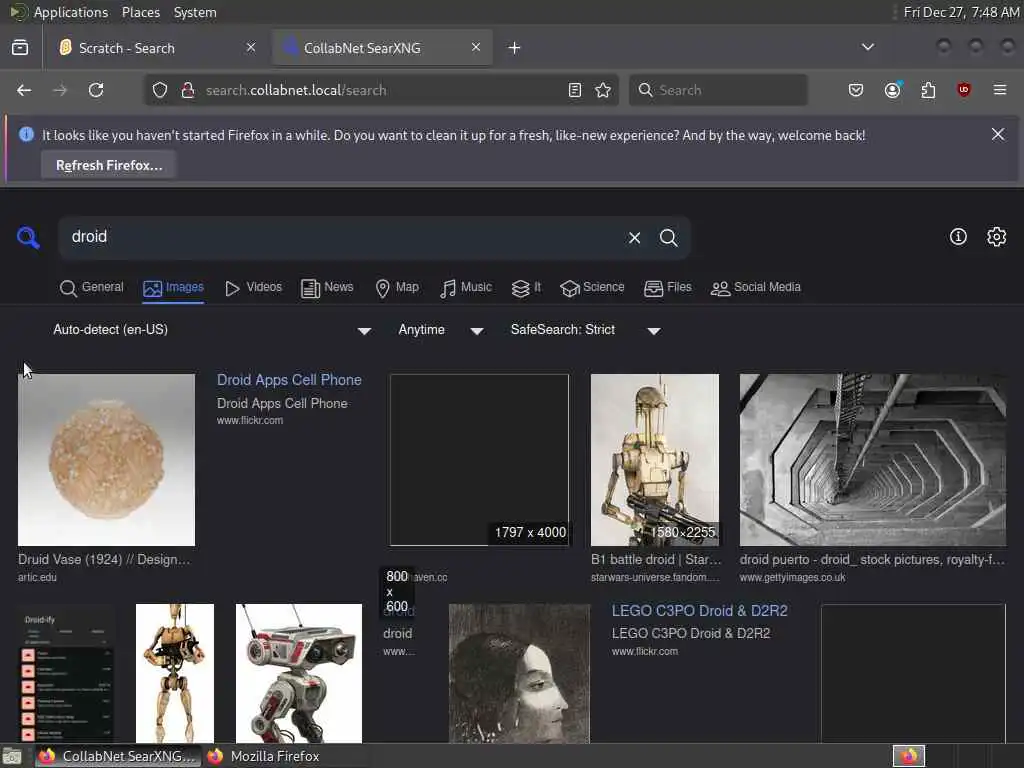The height and width of the screenshot is (768, 1024).
Task: Open a new tab with plus button
Action: pos(515,48)
